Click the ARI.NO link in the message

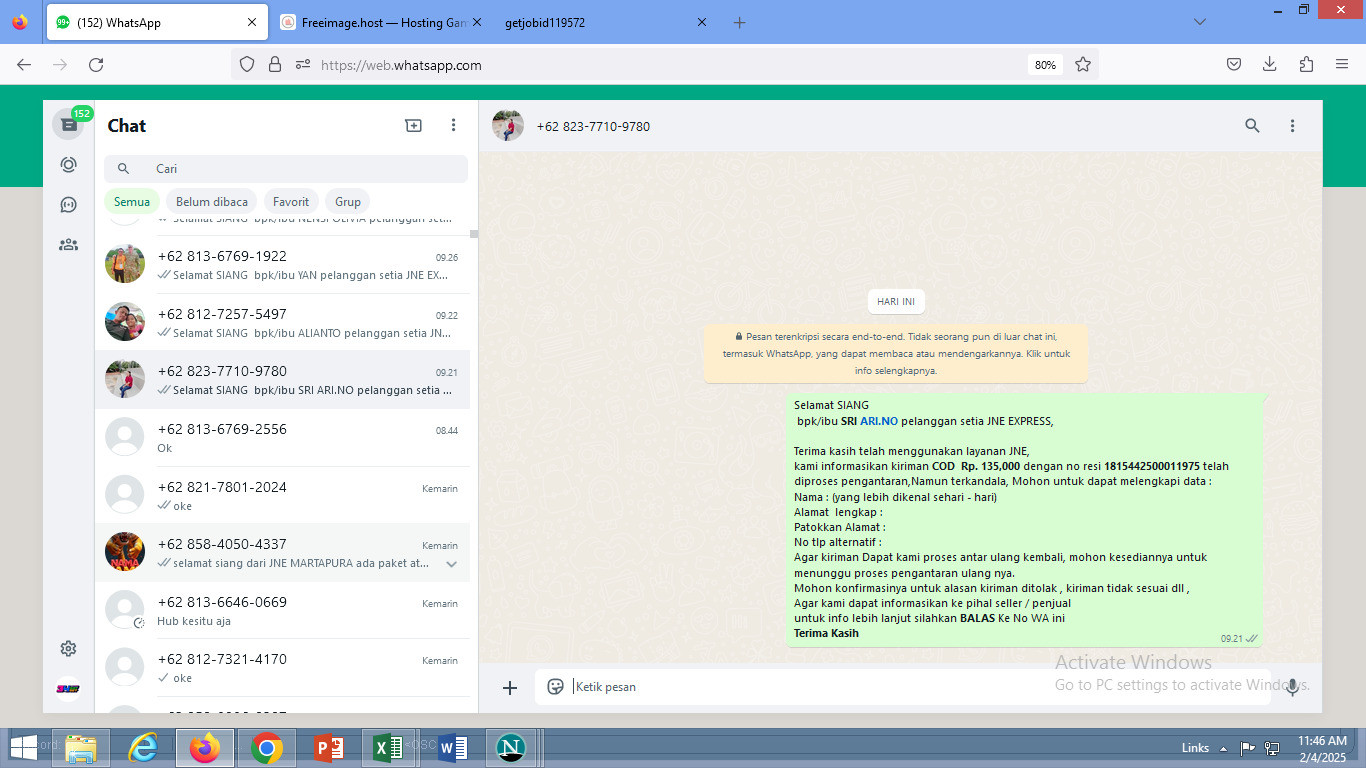tap(879, 421)
